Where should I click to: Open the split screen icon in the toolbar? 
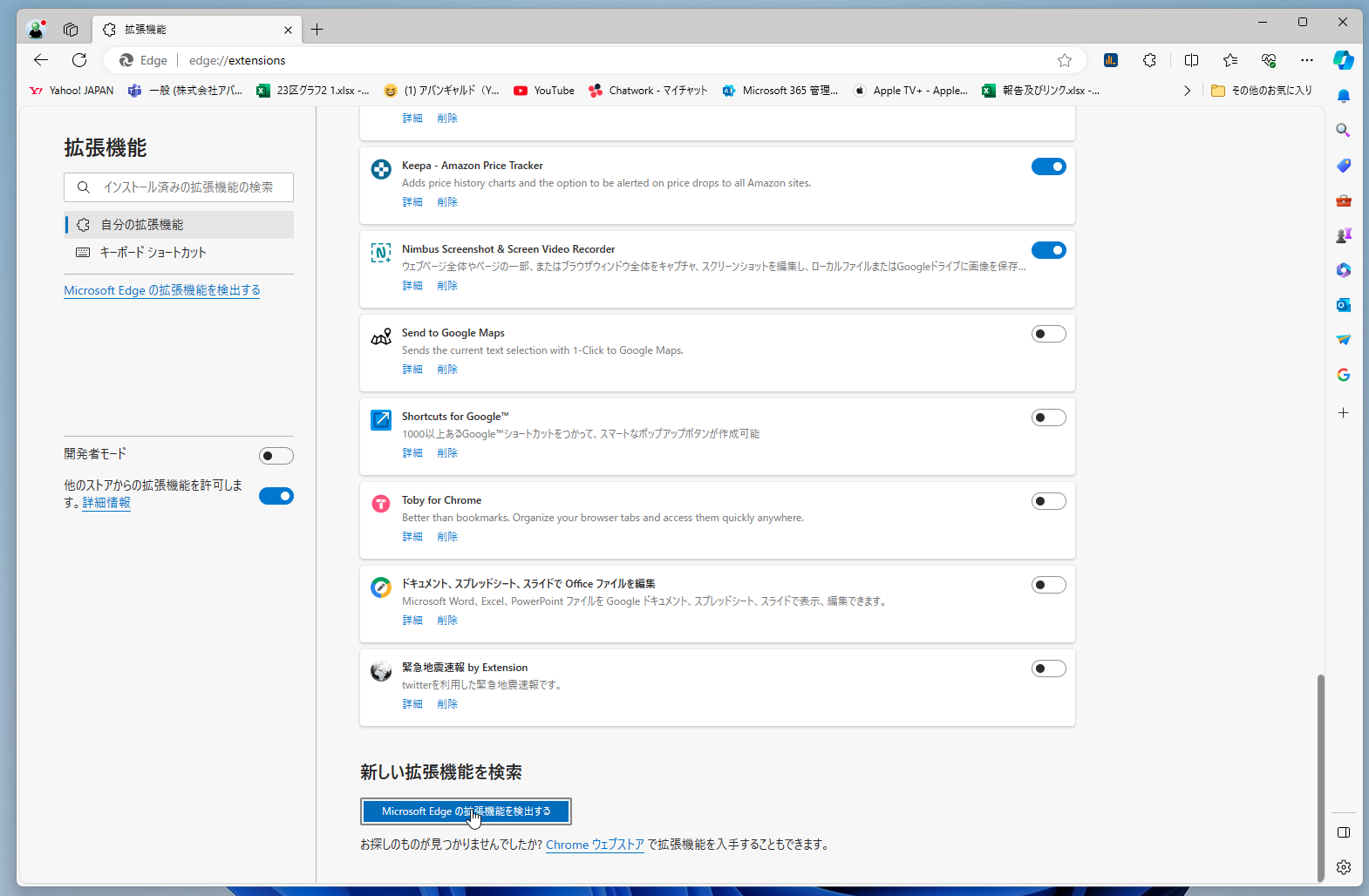[x=1191, y=60]
